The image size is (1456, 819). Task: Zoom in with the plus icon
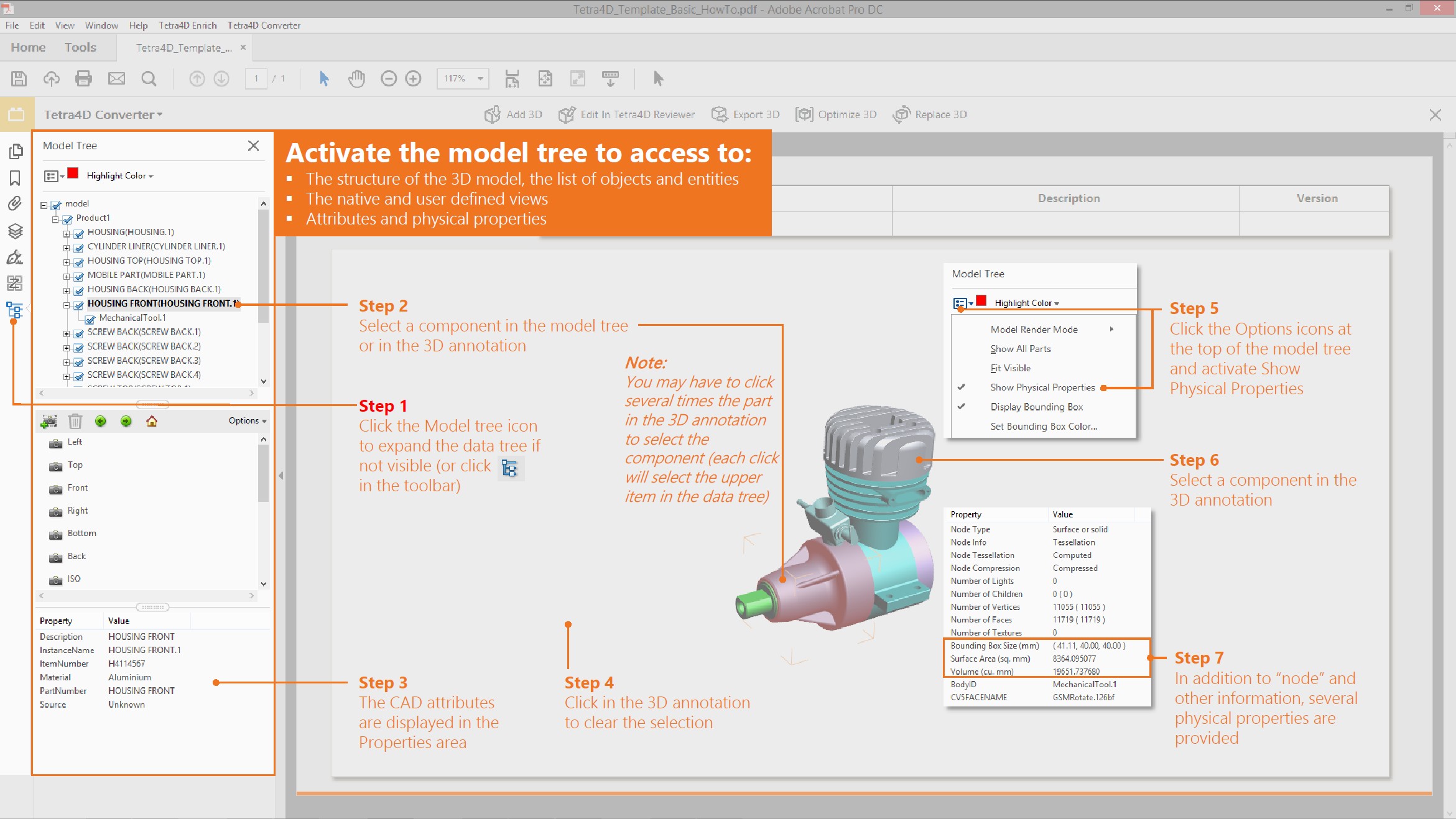click(413, 78)
